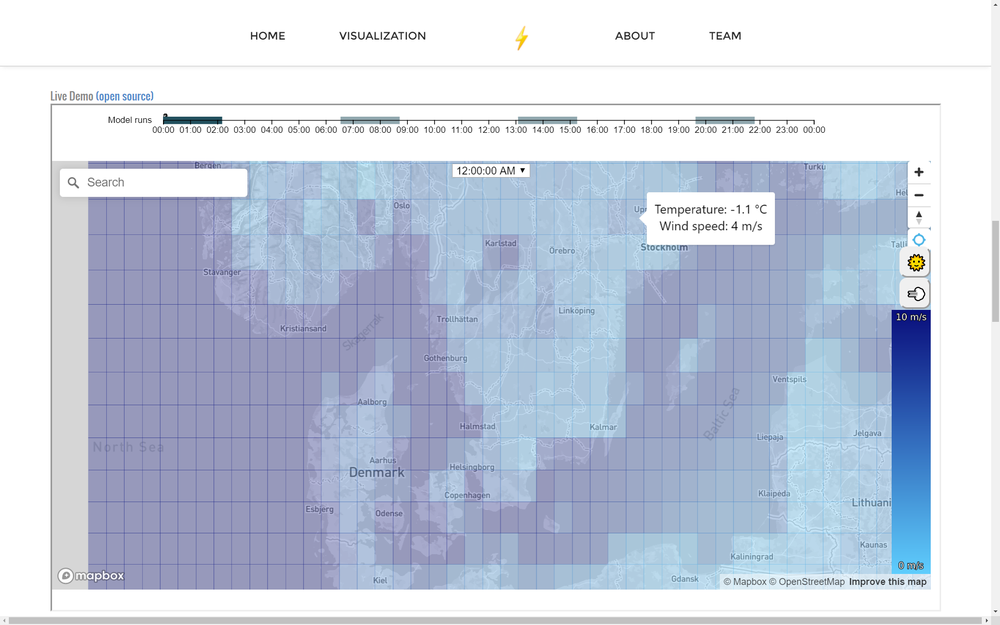Reset map bearing with the compass button
Image resolution: width=1000 pixels, height=625 pixels.
[918, 217]
